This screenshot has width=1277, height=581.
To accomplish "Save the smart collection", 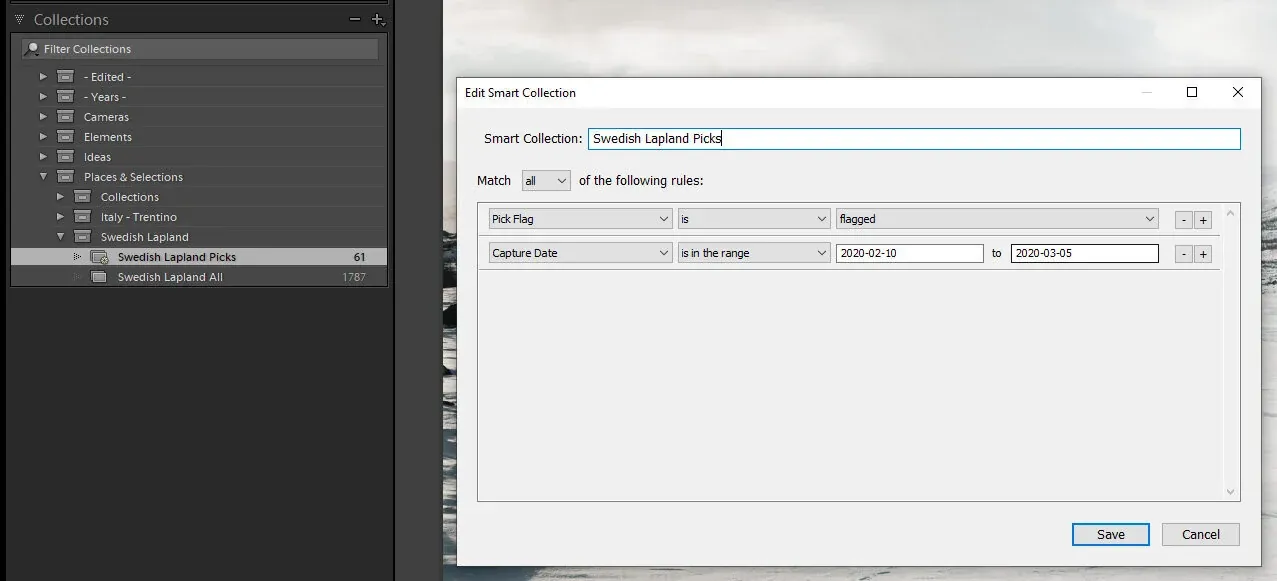I will [x=1110, y=534].
